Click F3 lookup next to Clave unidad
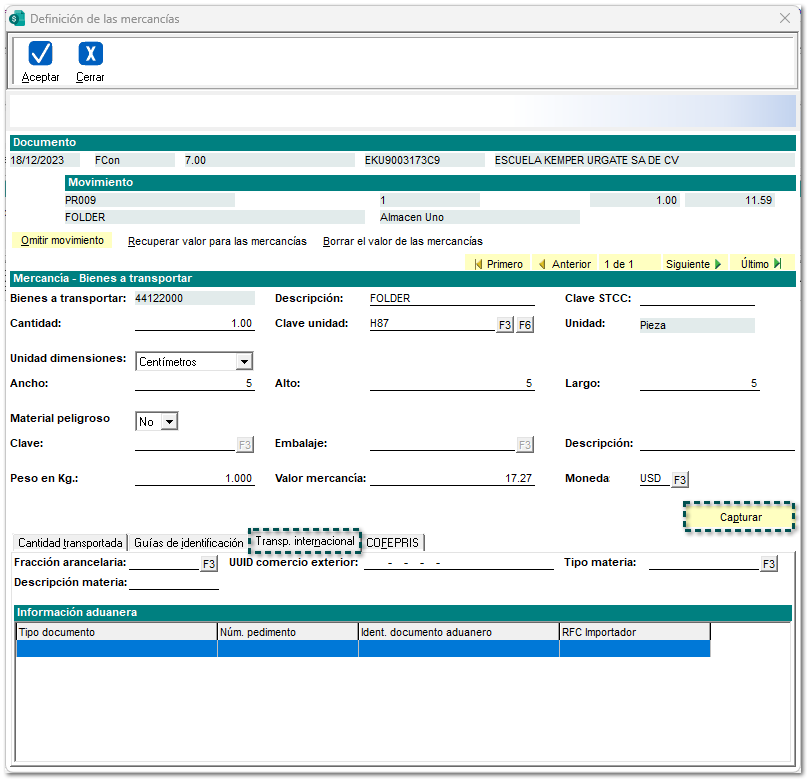The image size is (810, 782). tap(505, 325)
